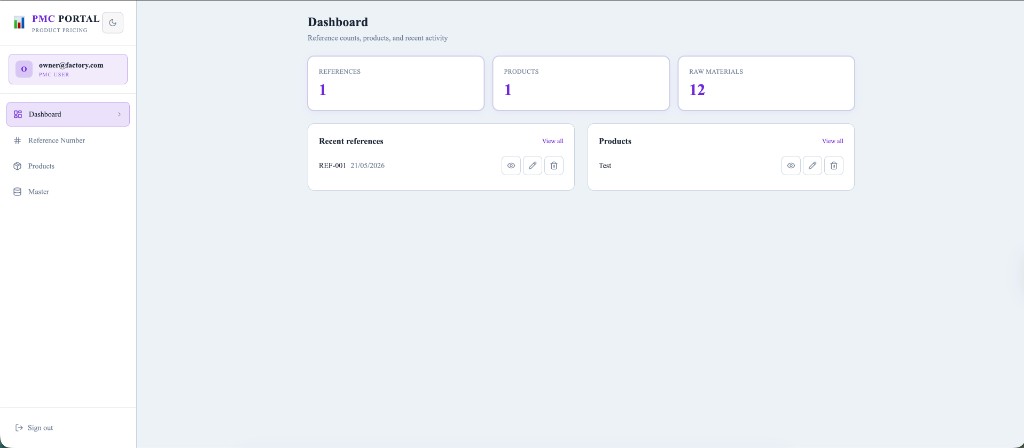This screenshot has width=1024, height=448.
Task: Click View all in Recent references
Action: point(552,141)
